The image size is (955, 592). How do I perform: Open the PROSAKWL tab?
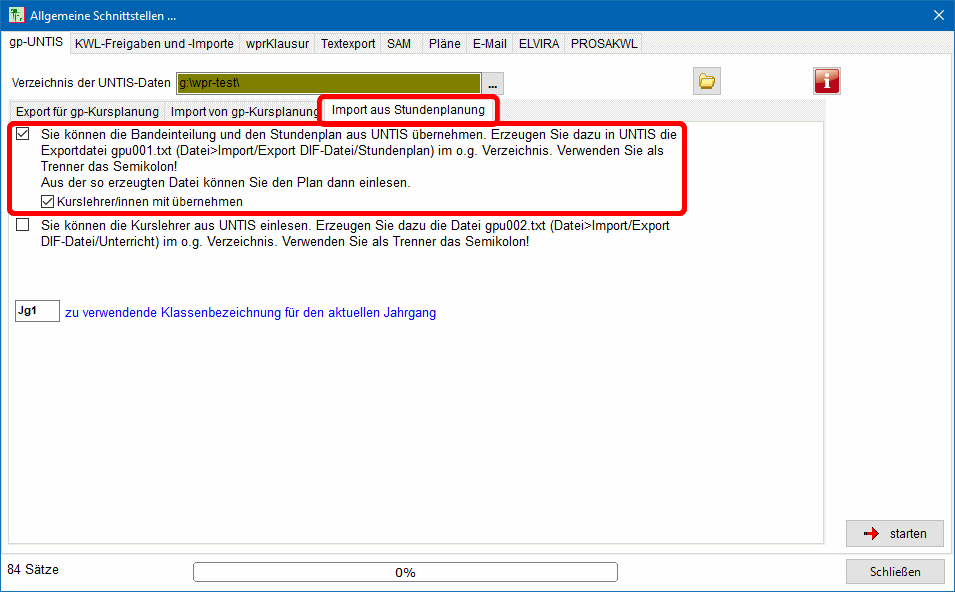click(x=603, y=44)
